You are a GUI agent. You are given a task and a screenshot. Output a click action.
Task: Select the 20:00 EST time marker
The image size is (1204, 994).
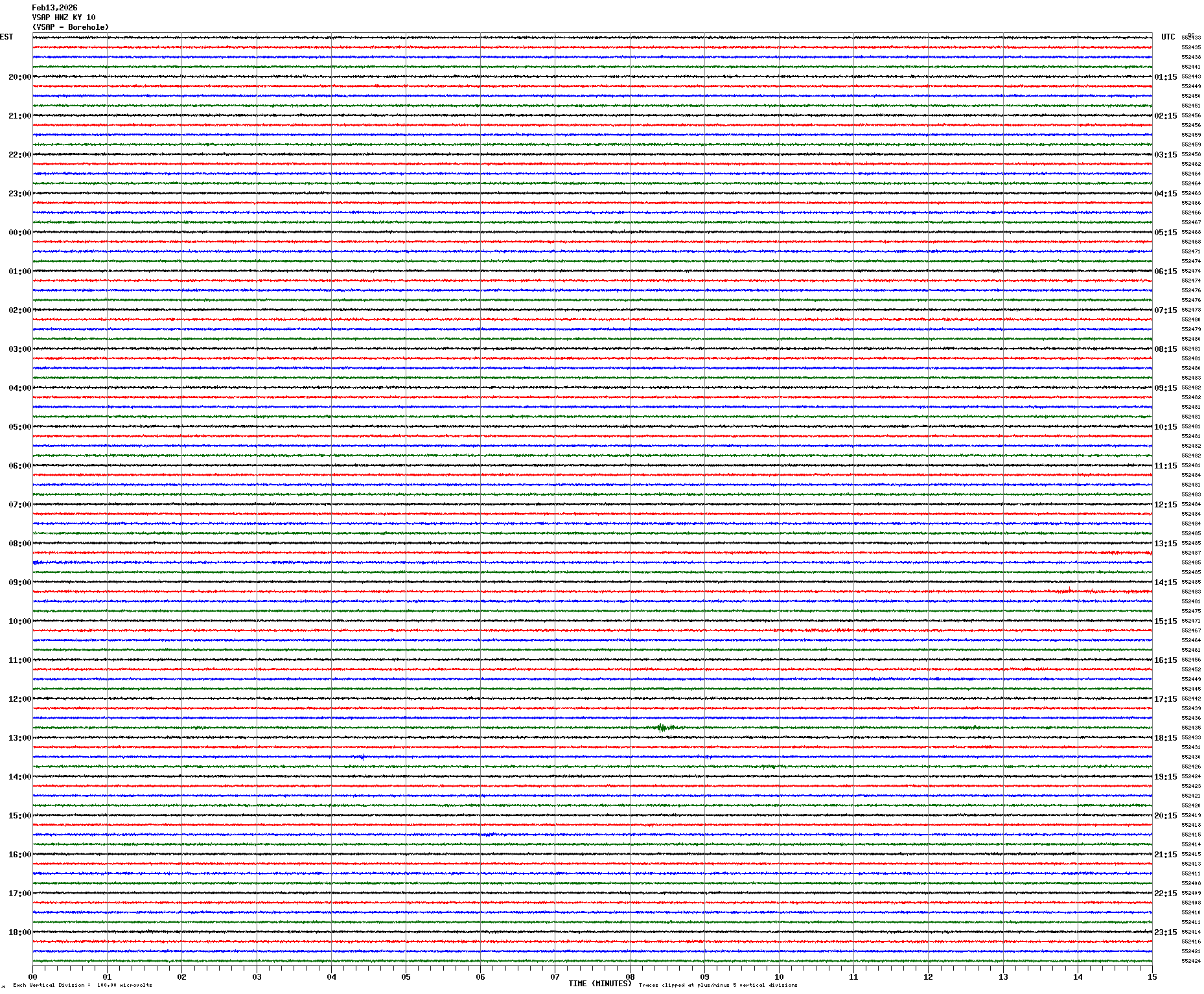[x=19, y=77]
